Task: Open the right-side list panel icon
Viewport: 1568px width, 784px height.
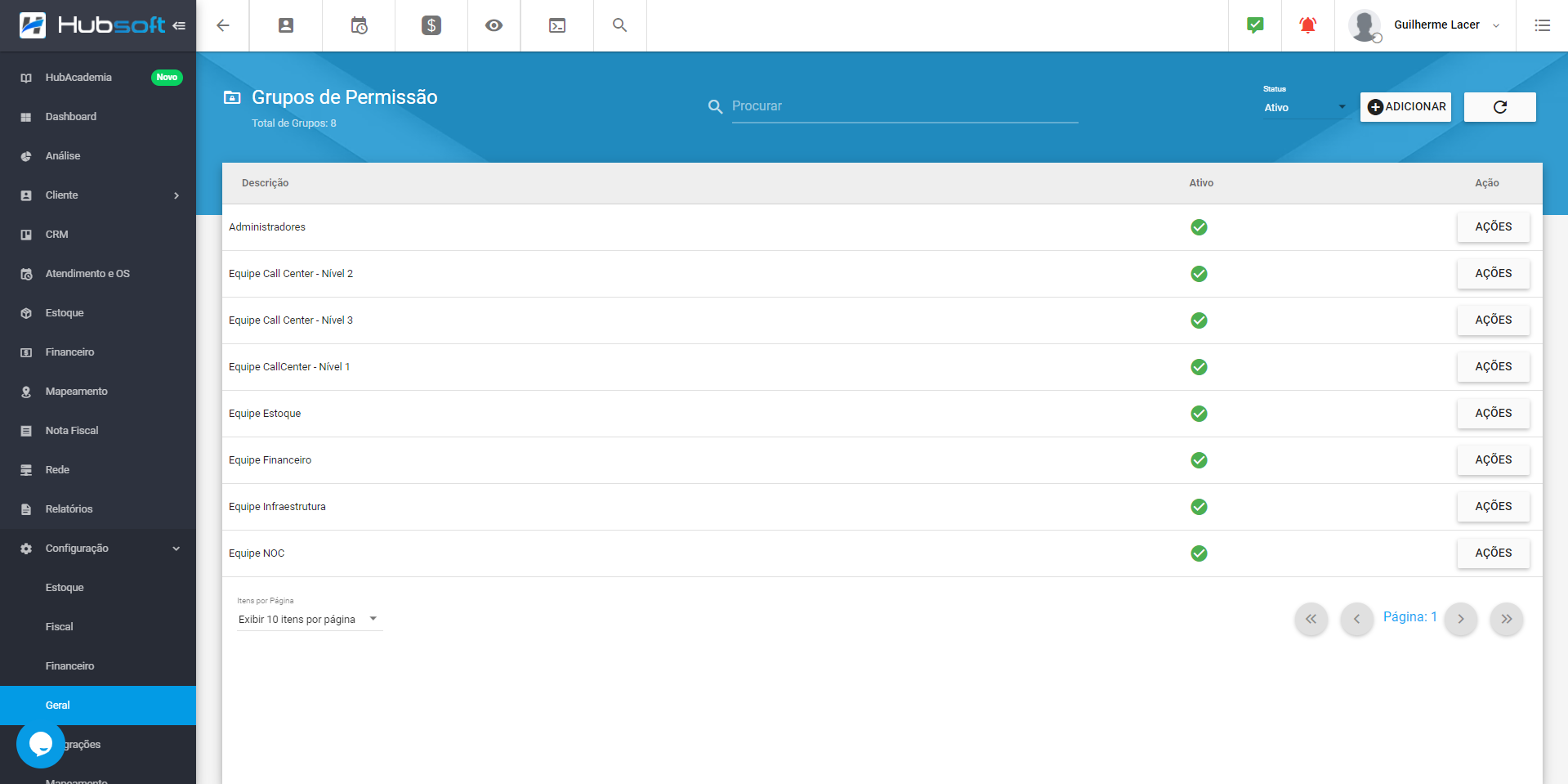Action: 1542,25
